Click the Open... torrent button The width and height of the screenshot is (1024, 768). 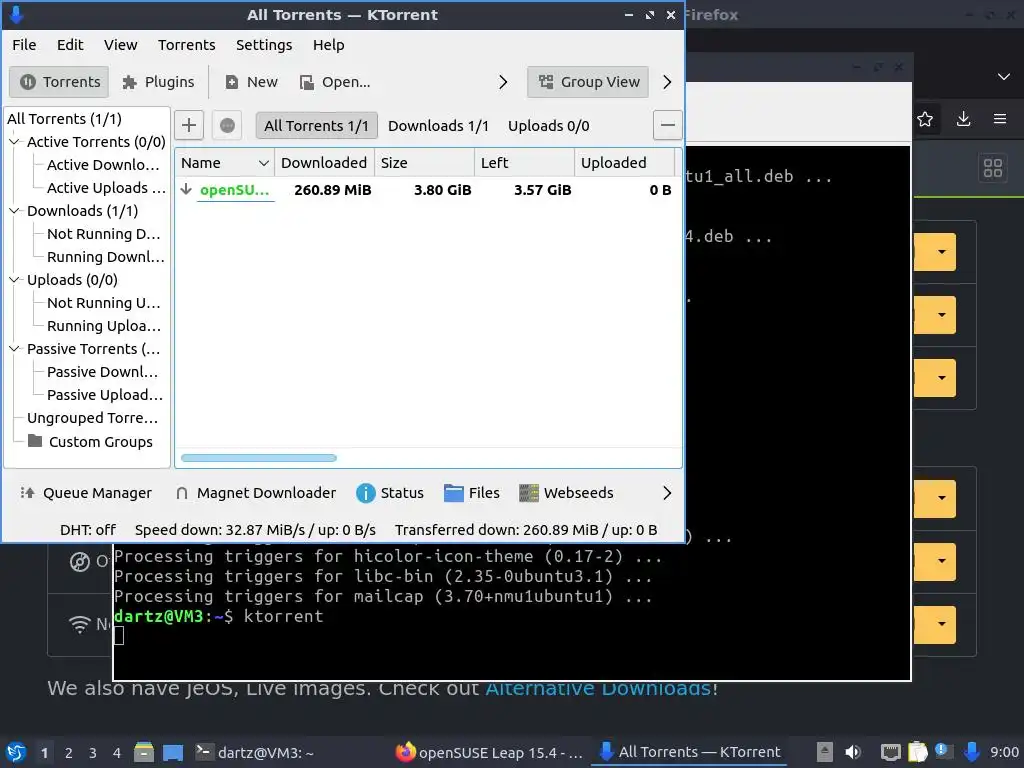tap(335, 82)
